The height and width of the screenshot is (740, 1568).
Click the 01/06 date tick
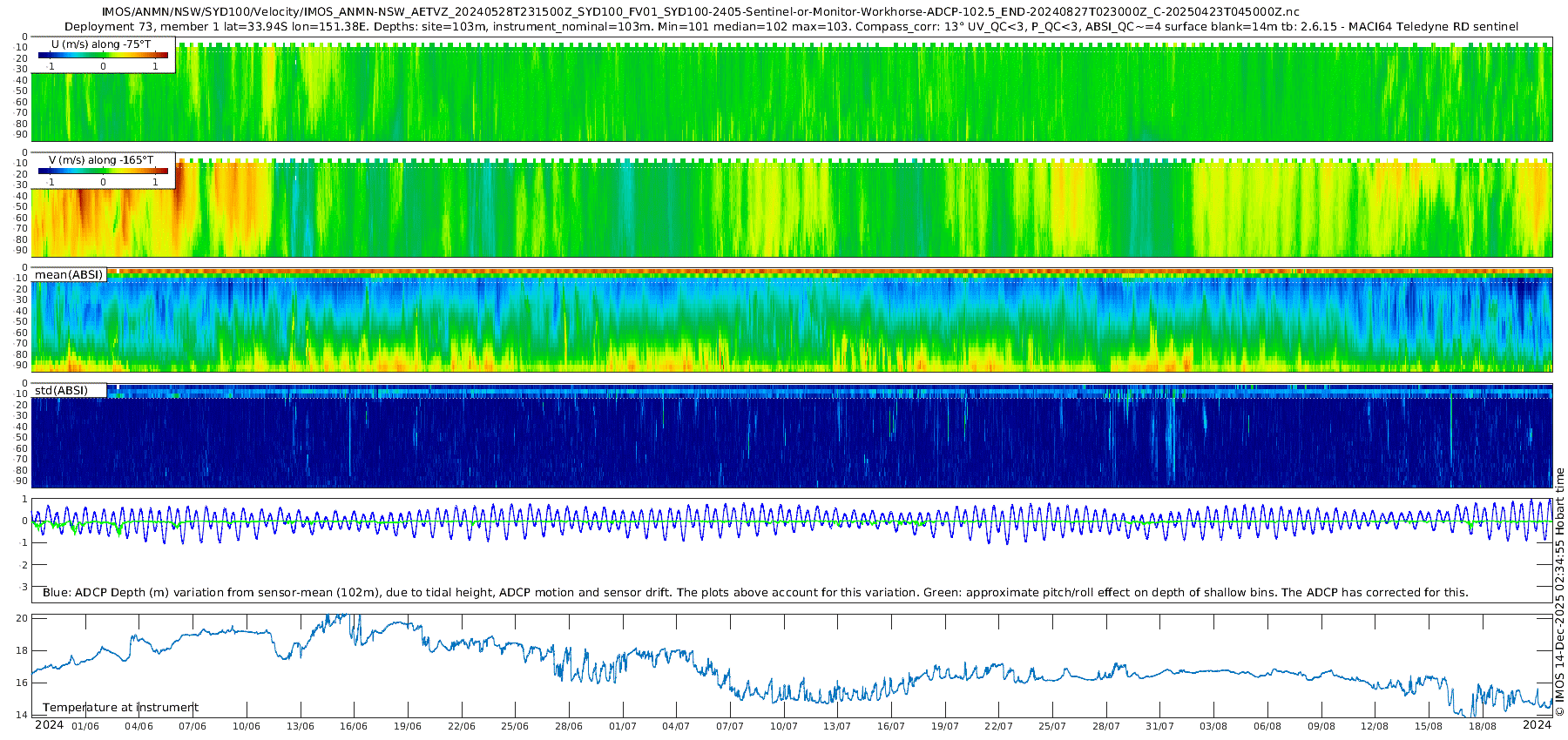coord(85,726)
